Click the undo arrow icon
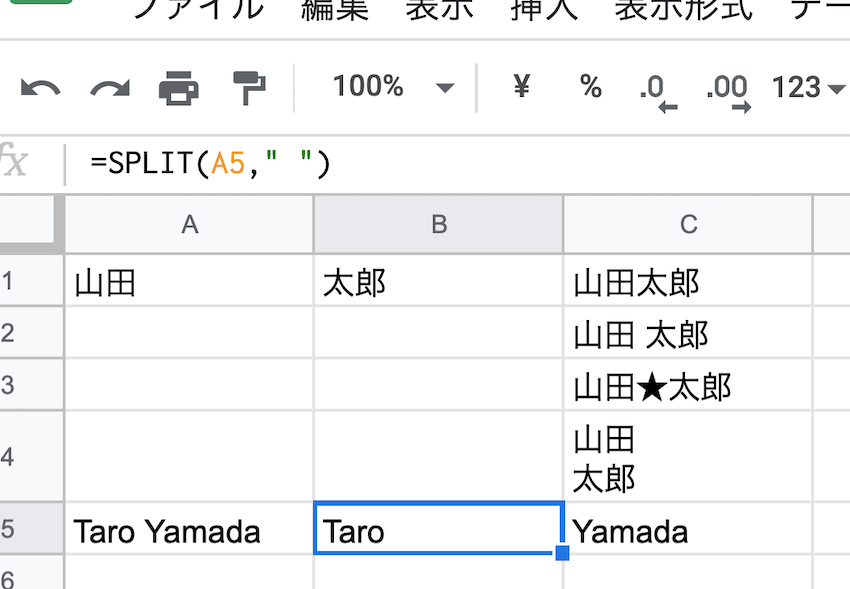This screenshot has height=589, width=850. coord(40,89)
